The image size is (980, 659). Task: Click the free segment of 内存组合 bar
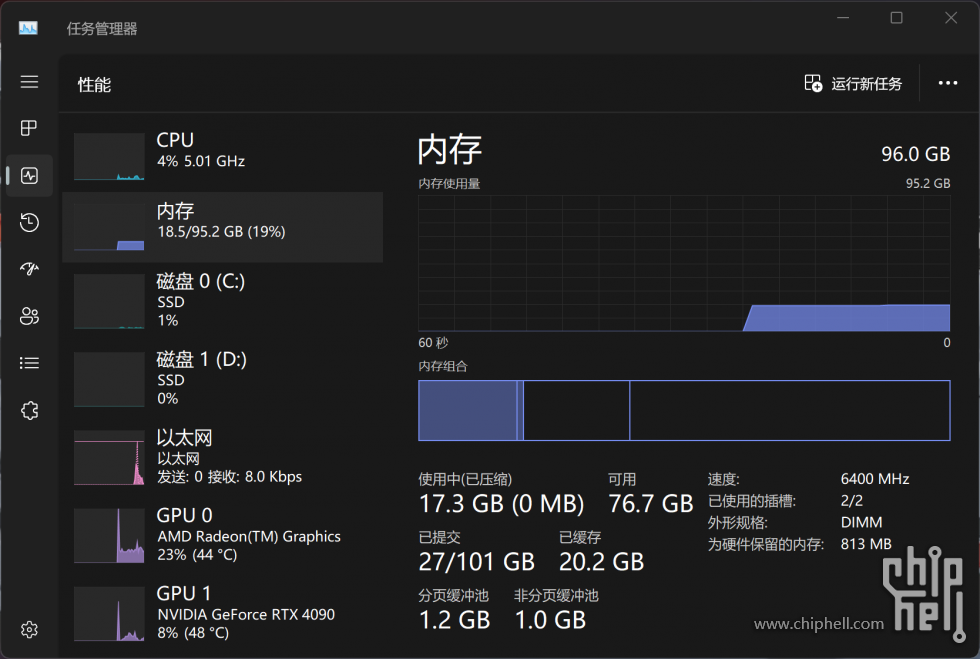(x=790, y=410)
